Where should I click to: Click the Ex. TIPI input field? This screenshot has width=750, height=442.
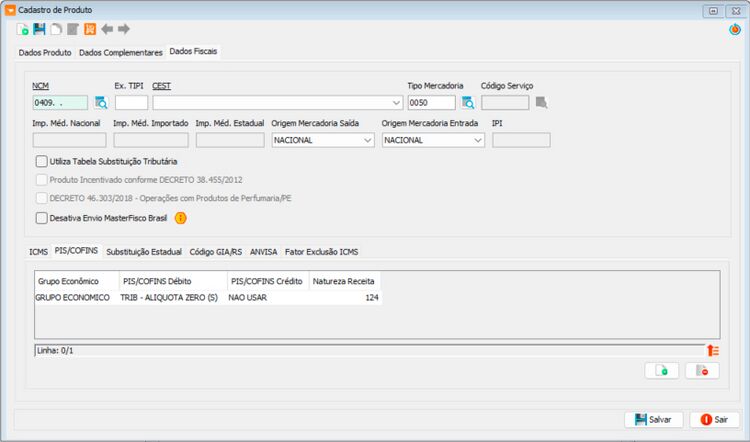tap(131, 102)
